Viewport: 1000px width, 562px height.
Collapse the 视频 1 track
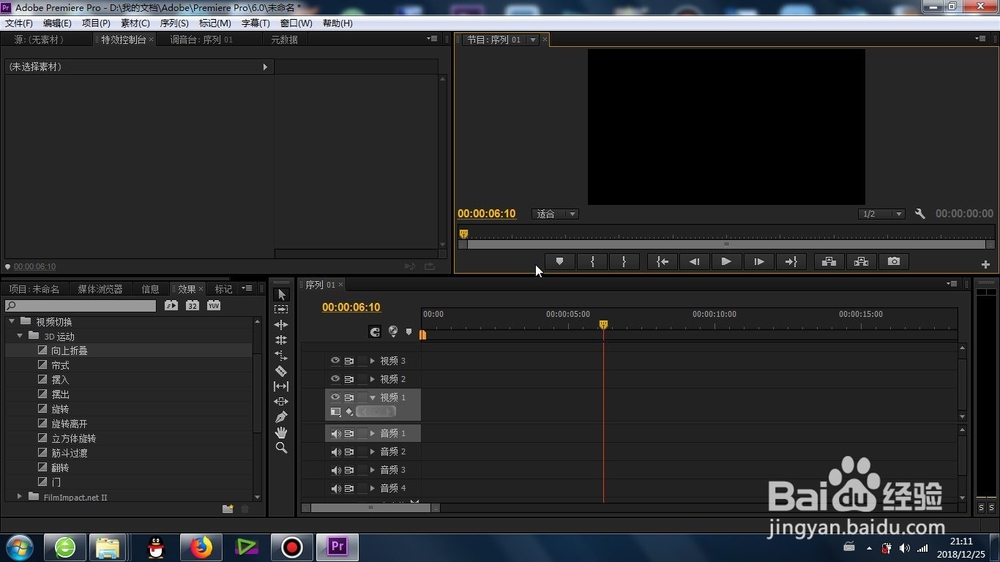pyautogui.click(x=372, y=397)
